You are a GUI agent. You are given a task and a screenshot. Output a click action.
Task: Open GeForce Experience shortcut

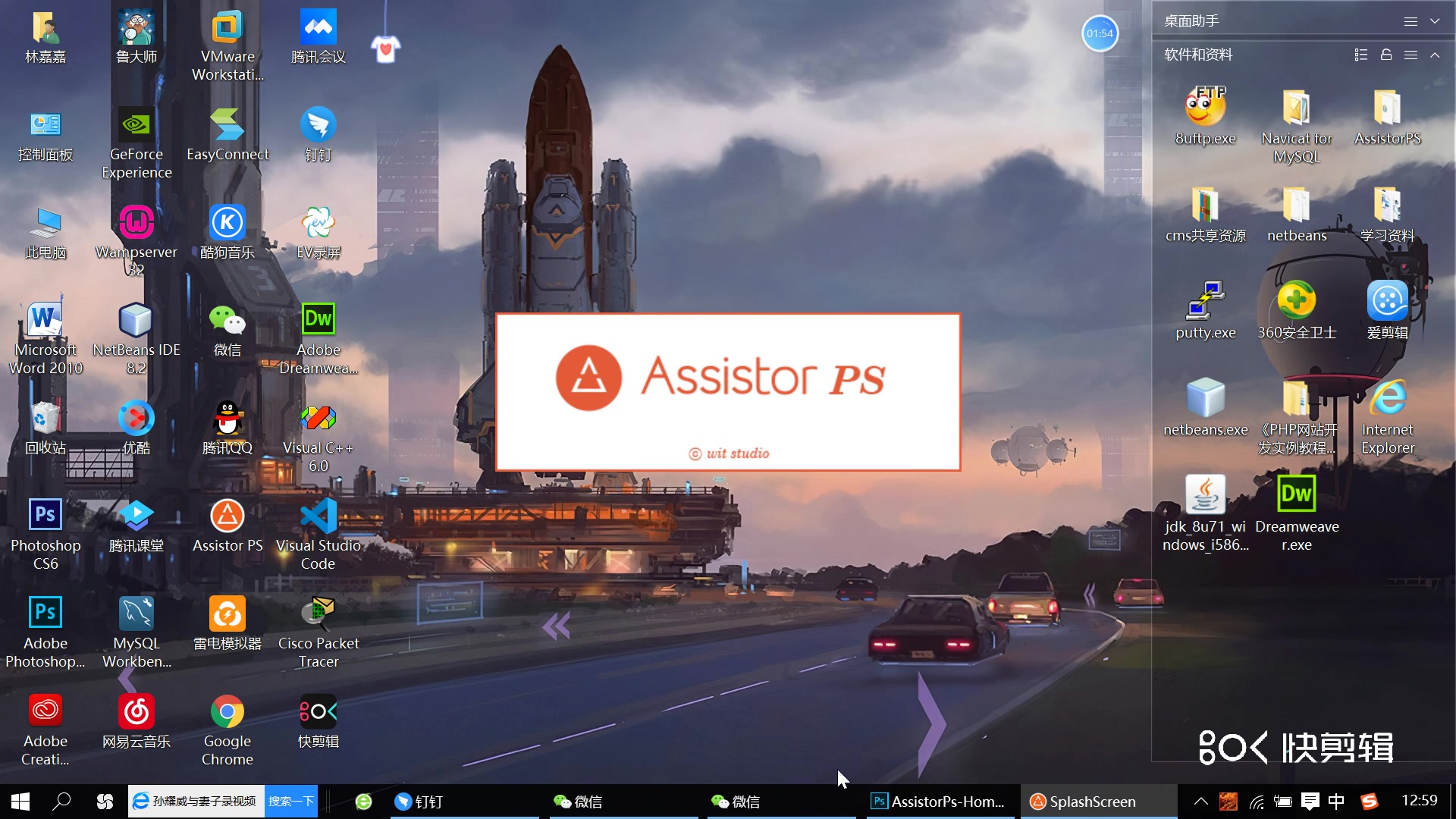click(x=136, y=143)
